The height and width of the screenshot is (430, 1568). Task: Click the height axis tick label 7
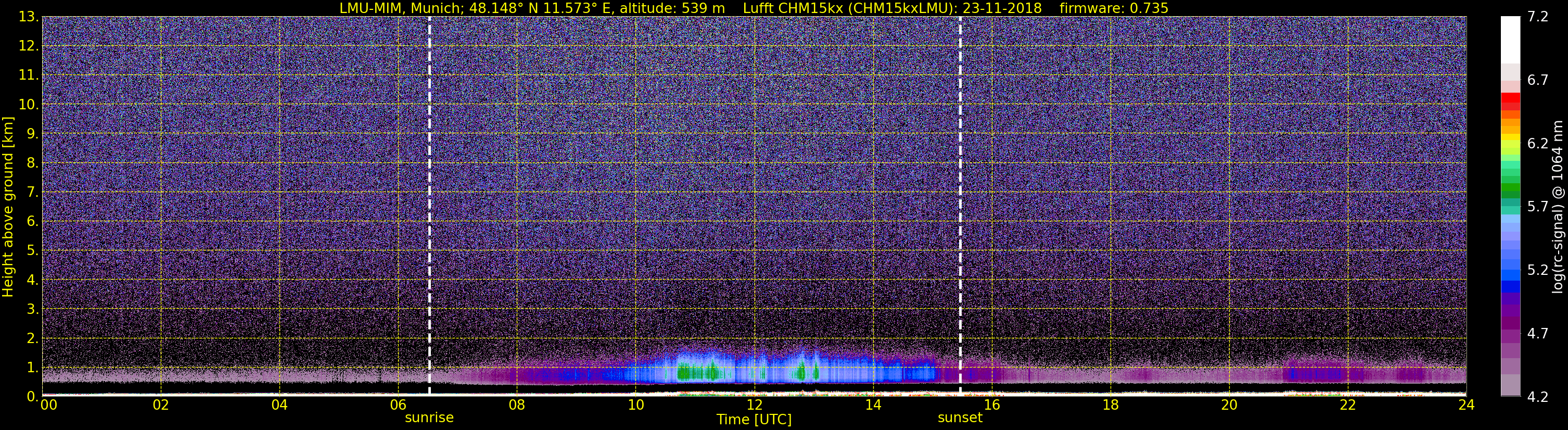[32, 193]
